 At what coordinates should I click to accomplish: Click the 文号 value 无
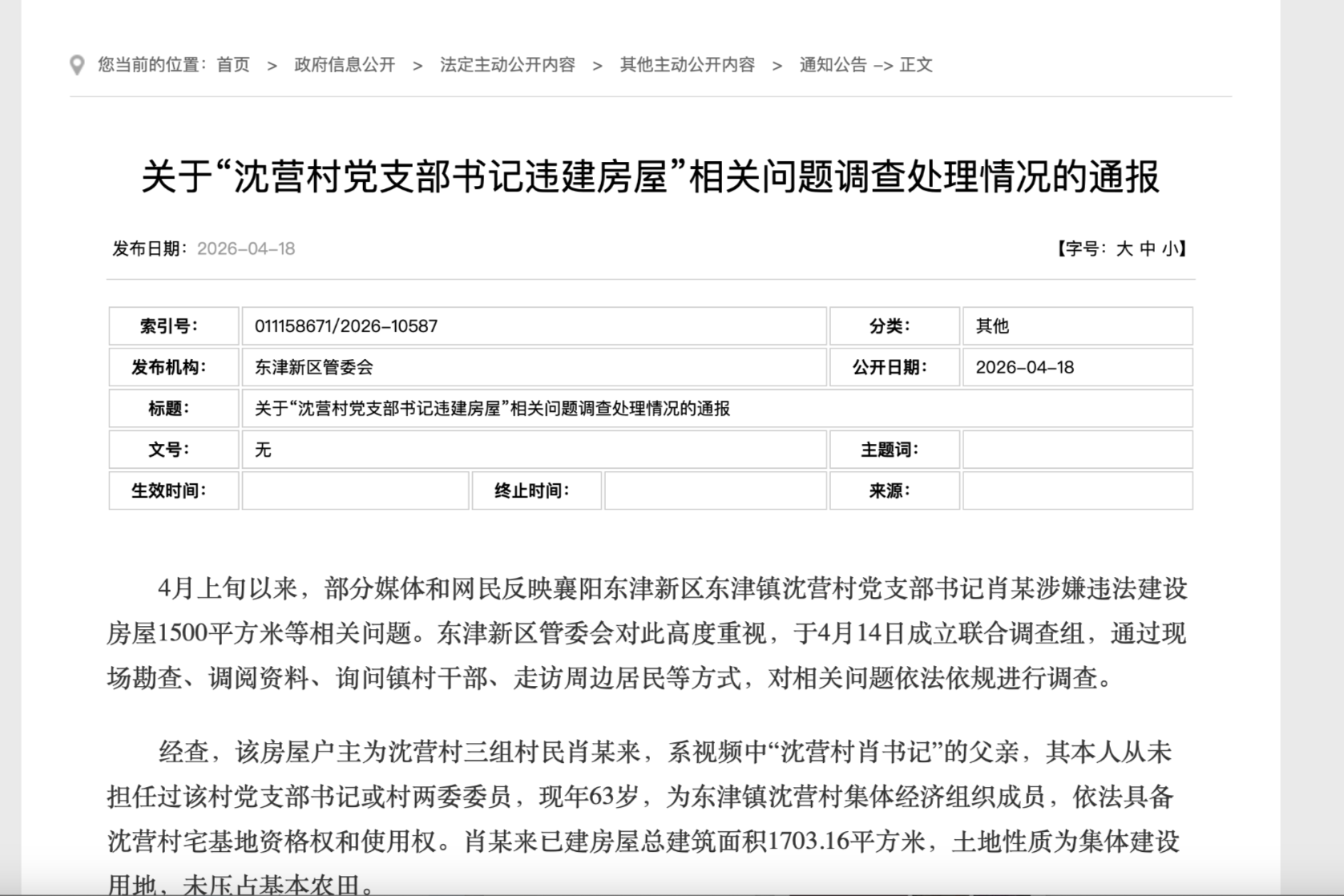click(x=263, y=450)
